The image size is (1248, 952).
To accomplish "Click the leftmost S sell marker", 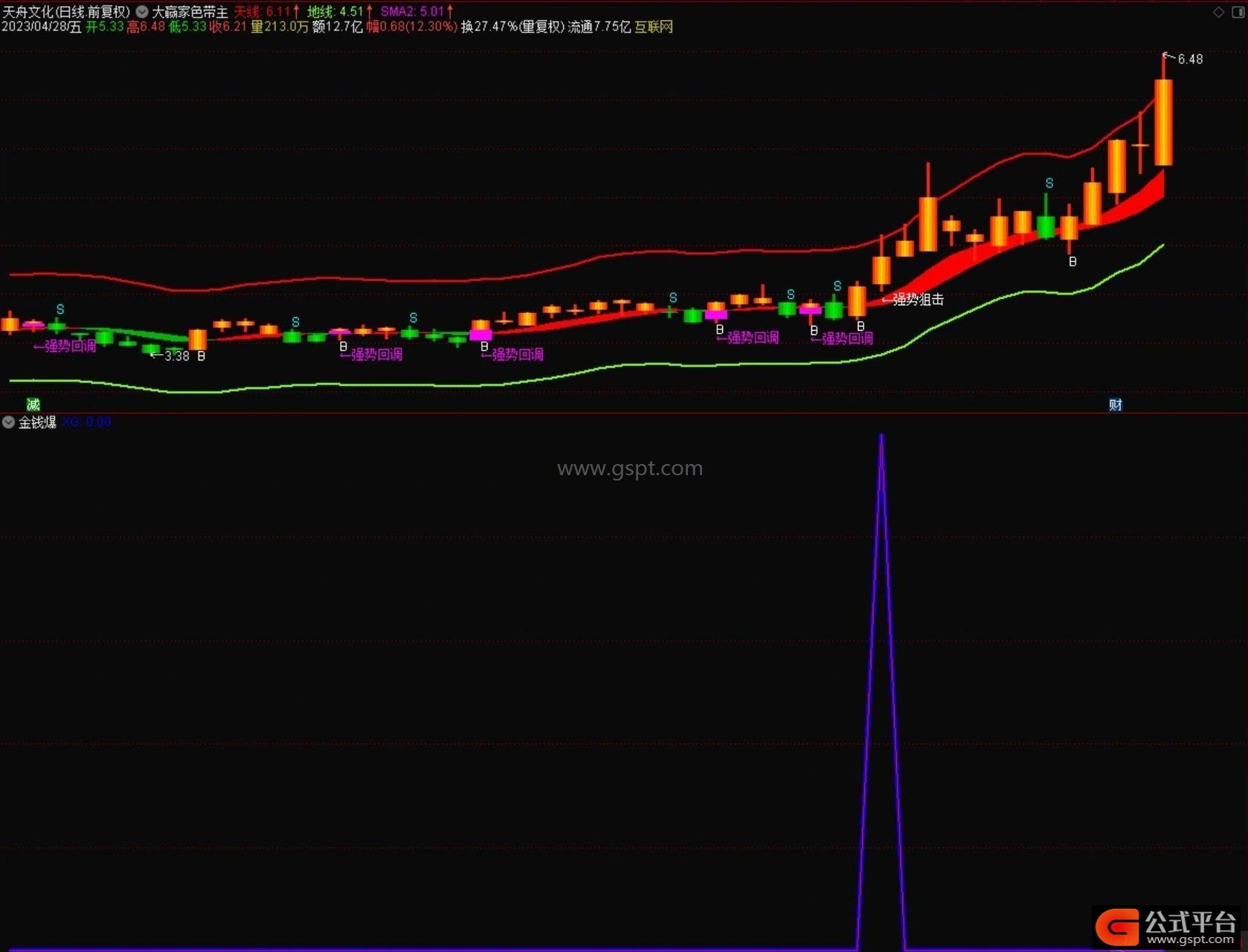I will pos(60,309).
